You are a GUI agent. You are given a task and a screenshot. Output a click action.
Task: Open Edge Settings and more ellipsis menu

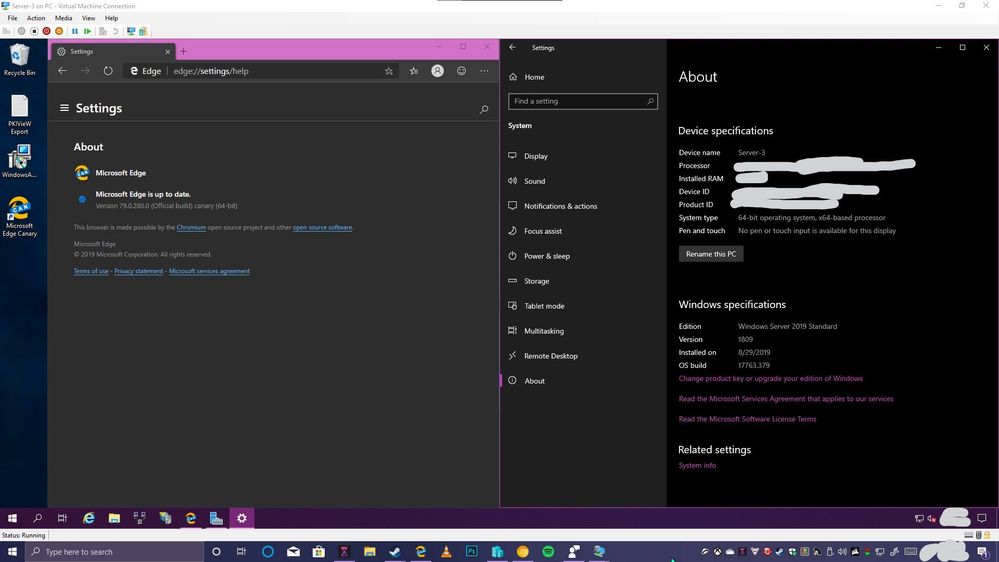pos(484,71)
